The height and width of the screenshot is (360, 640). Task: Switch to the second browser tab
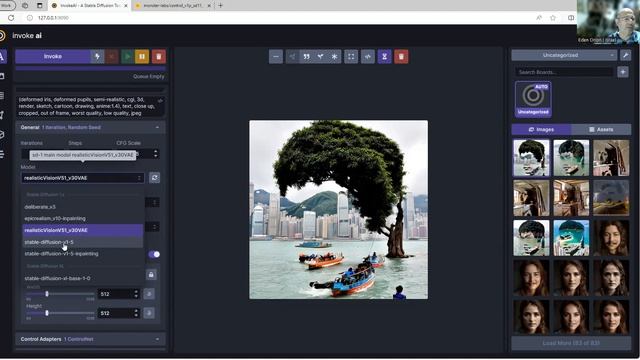click(x=172, y=6)
